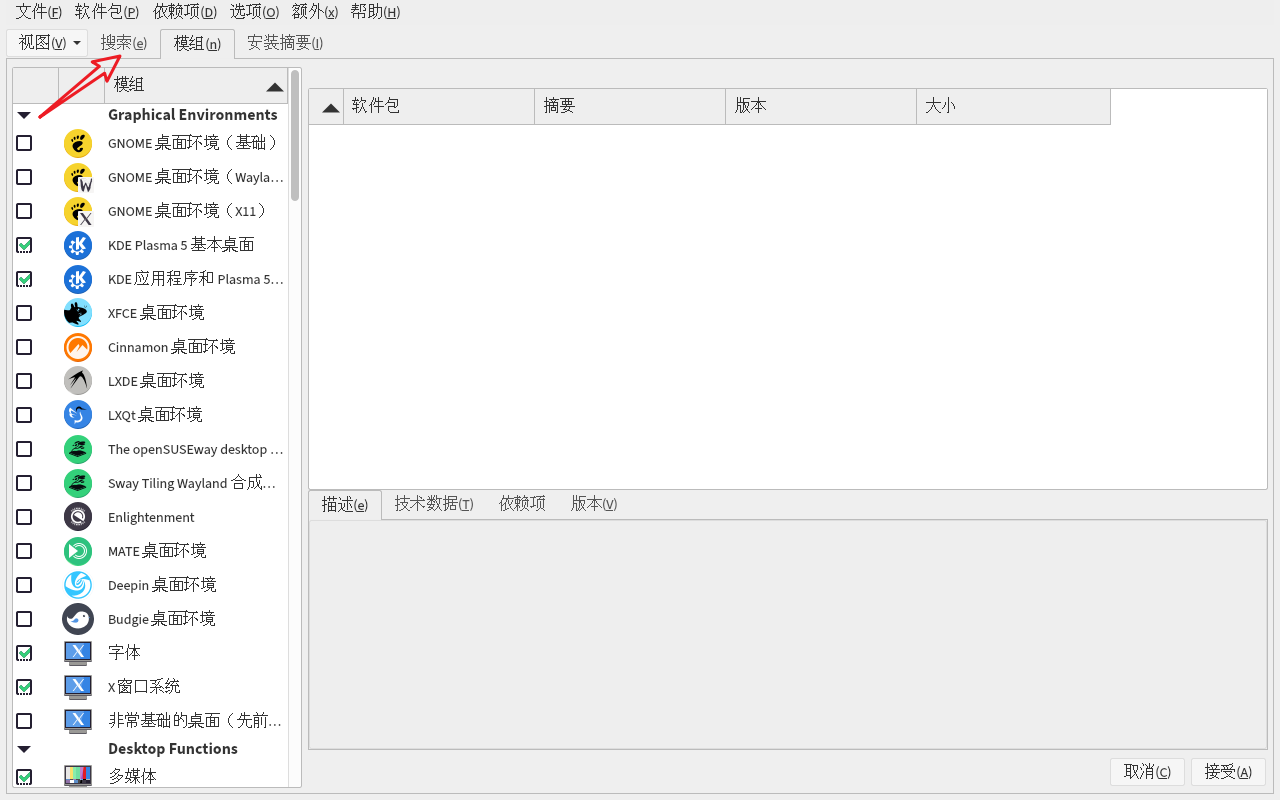Show the 描述 details tab
This screenshot has height=800, width=1280.
(x=345, y=505)
